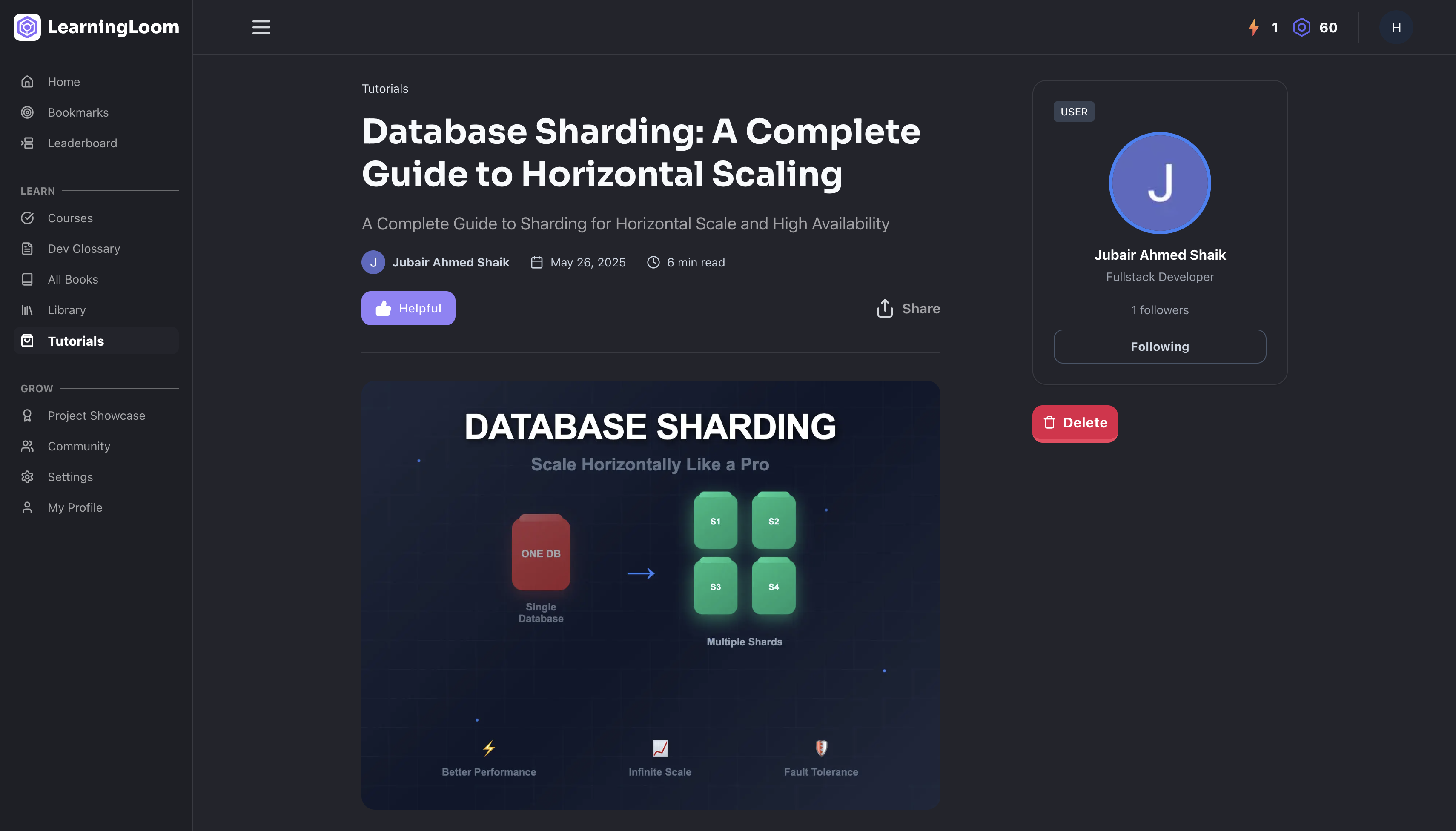
Task: Toggle the Helpful thumbs-up button
Action: [408, 308]
